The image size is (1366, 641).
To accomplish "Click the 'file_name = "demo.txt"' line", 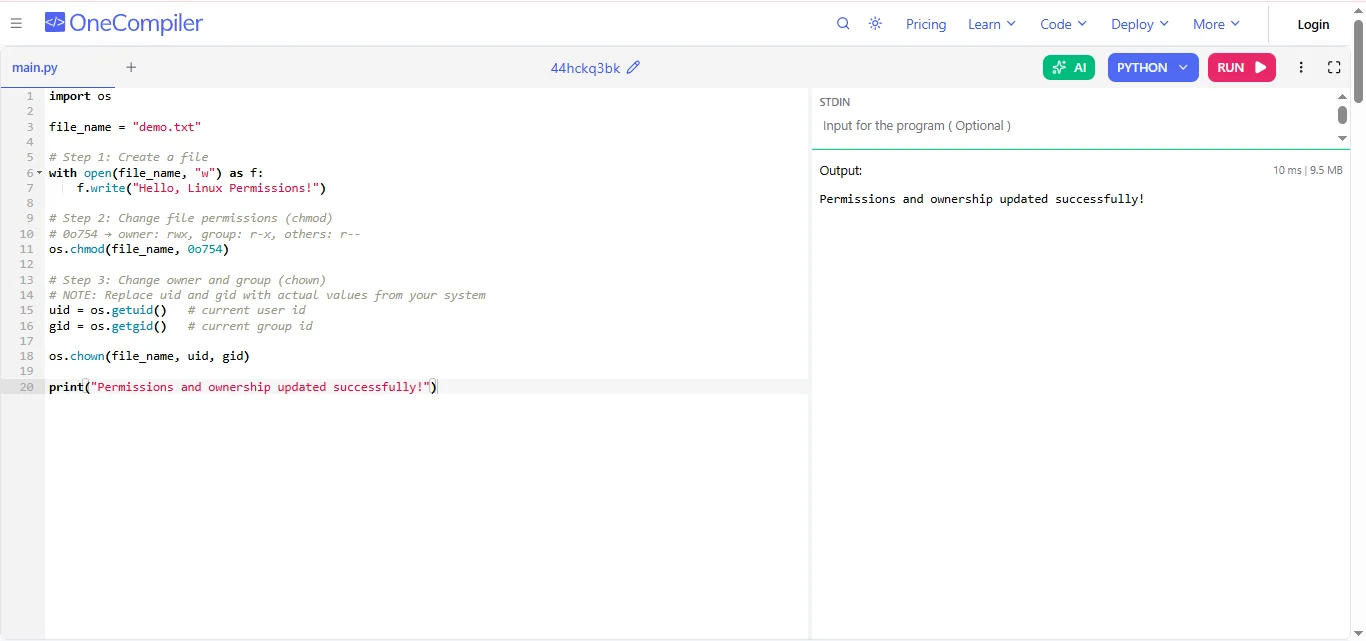I will click(125, 127).
